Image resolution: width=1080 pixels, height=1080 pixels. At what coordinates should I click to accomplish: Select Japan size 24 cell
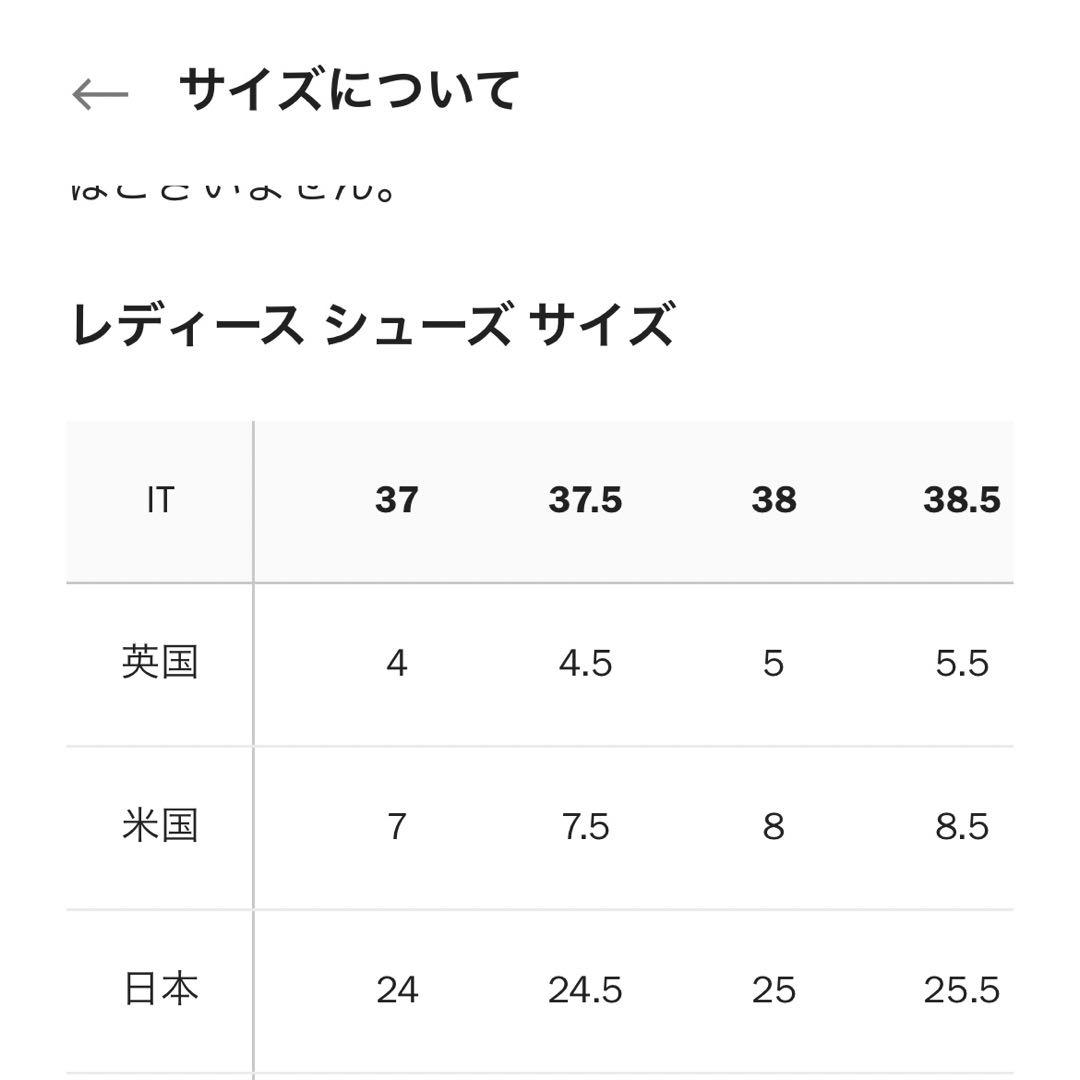tap(398, 990)
